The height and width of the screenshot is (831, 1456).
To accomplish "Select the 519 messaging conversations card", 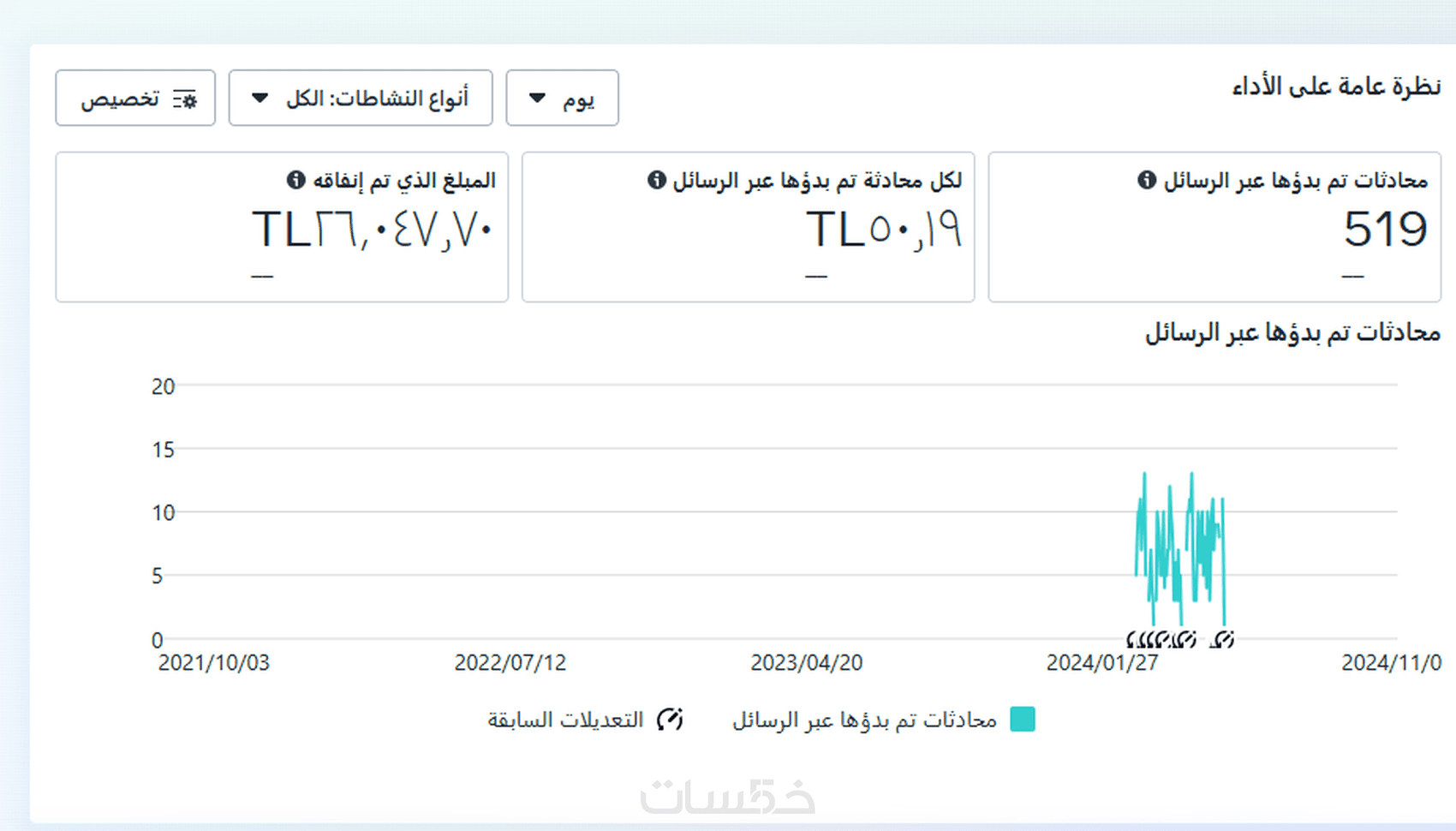I will tap(1214, 227).
